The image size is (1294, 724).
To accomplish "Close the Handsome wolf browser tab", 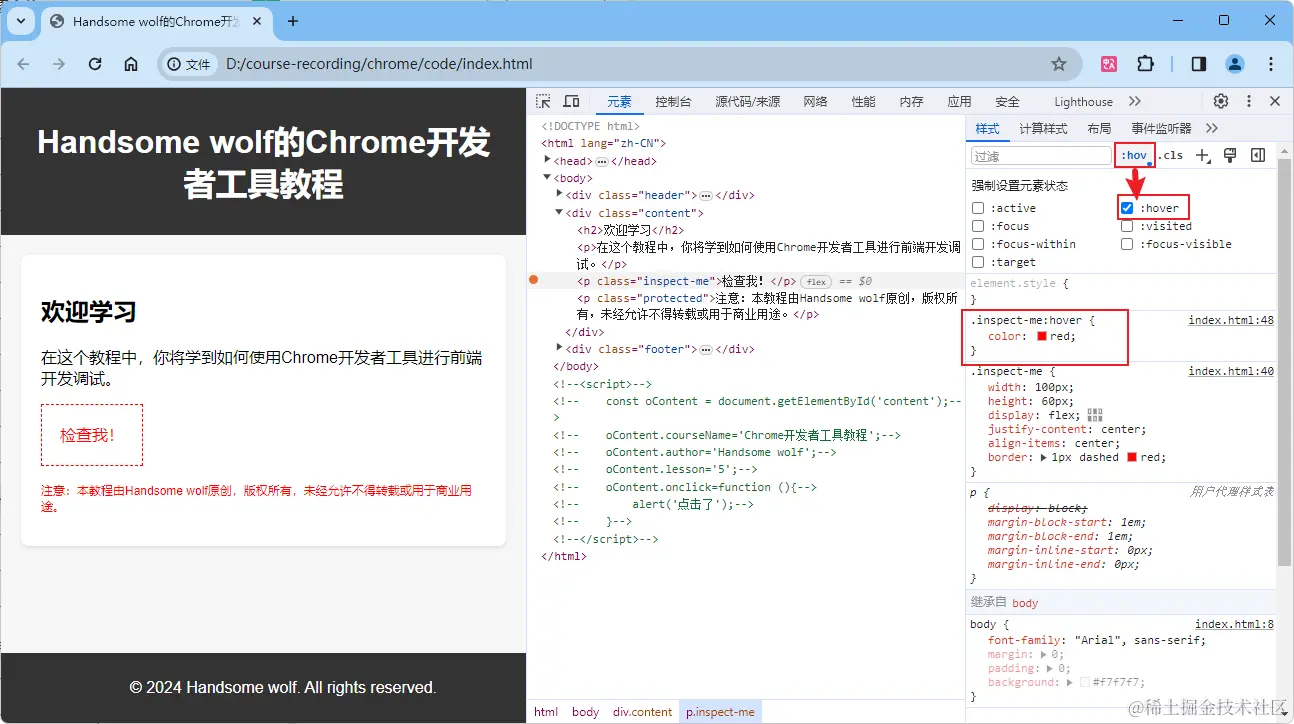I will (x=256, y=21).
